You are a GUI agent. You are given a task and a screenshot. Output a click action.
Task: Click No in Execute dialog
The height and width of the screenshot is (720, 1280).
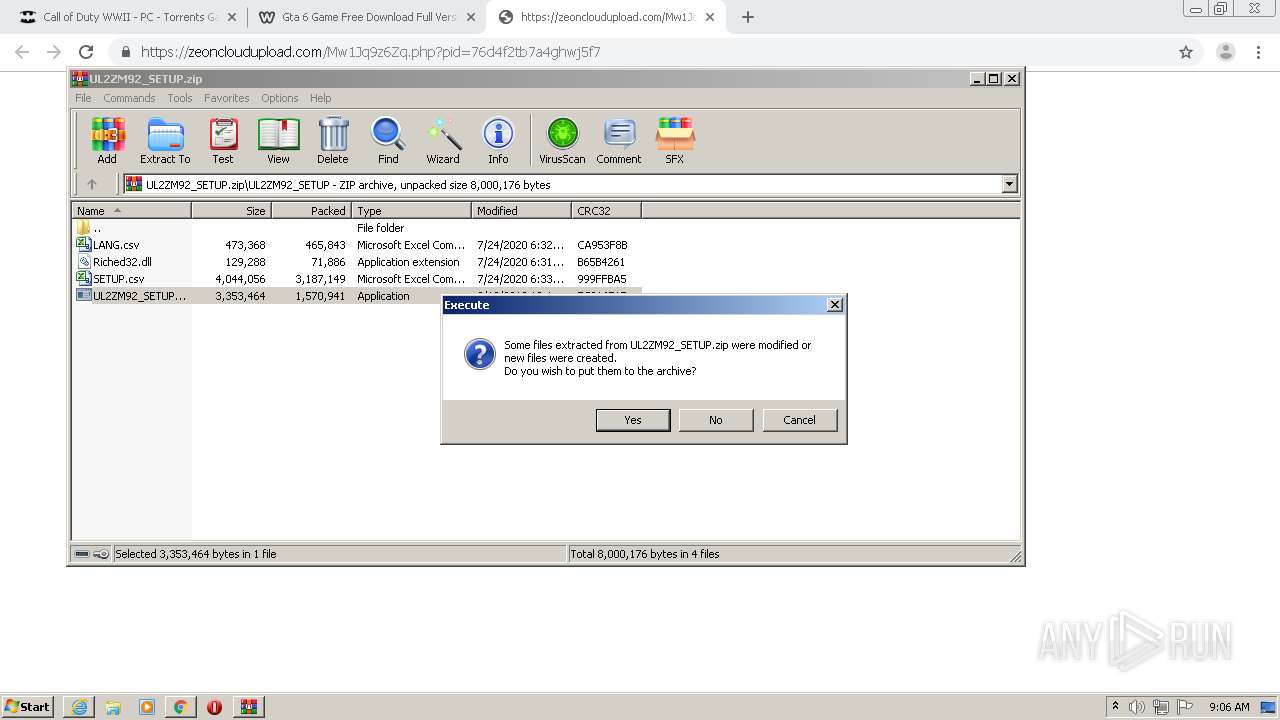716,420
